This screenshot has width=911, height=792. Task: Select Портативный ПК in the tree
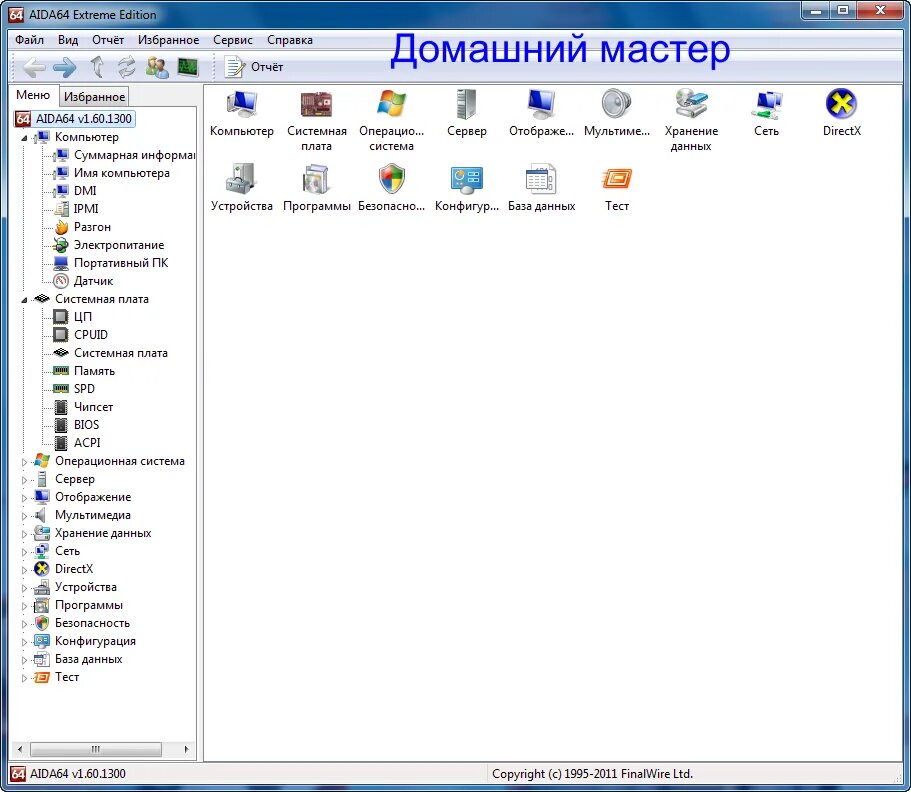pyautogui.click(x=121, y=263)
